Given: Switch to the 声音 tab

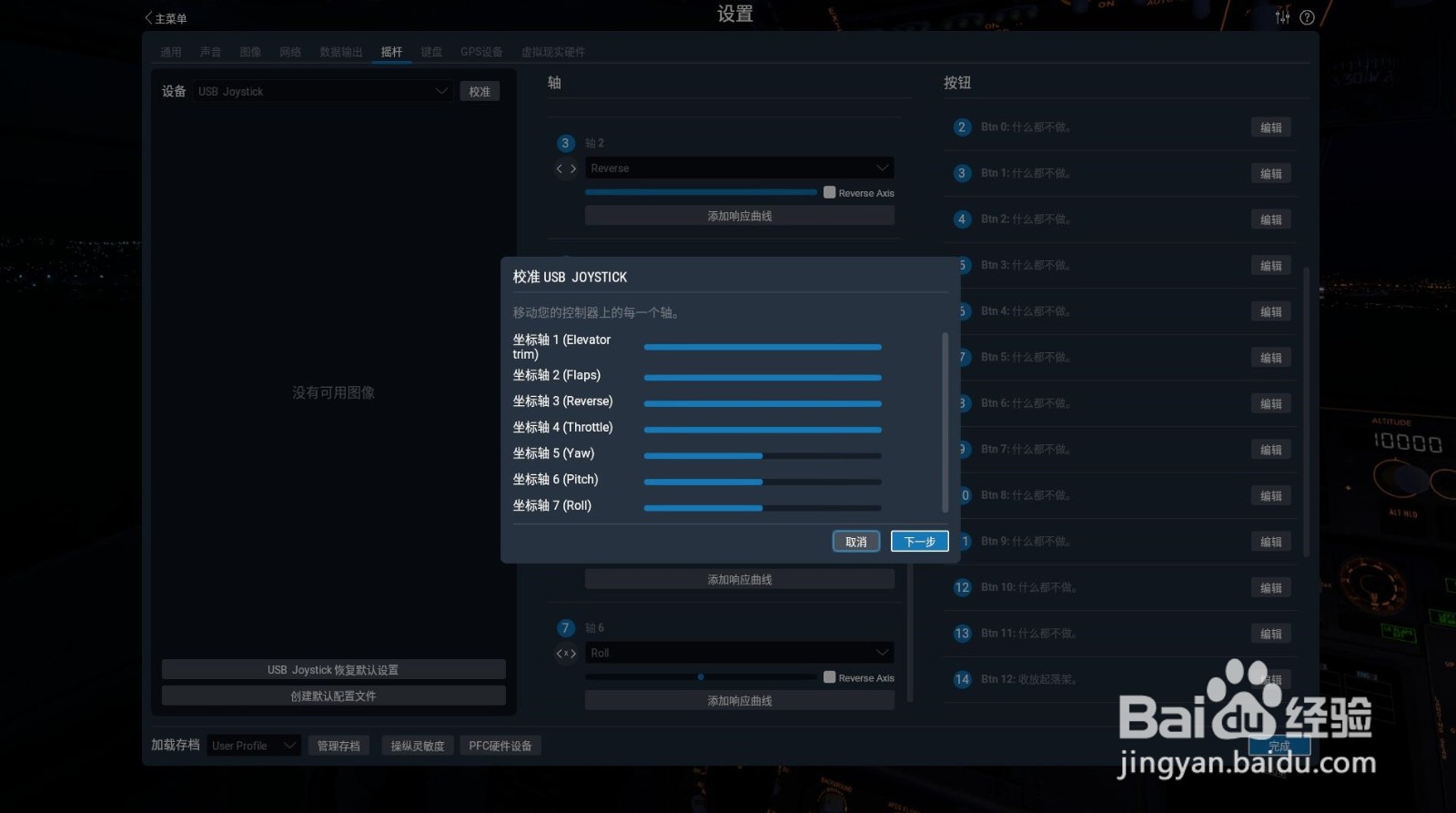Looking at the screenshot, I should tap(211, 52).
